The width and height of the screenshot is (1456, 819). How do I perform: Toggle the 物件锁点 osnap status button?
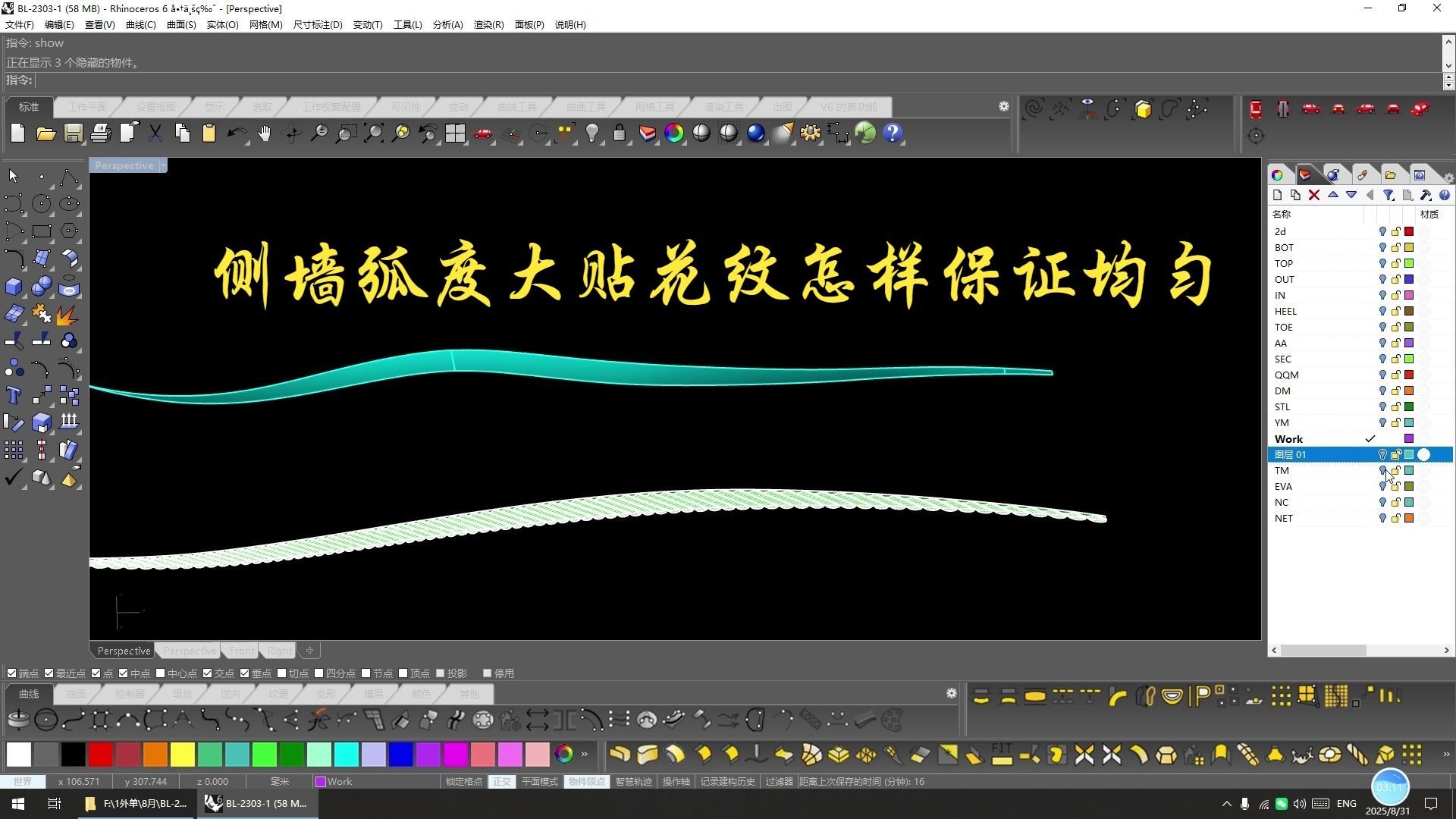pyautogui.click(x=586, y=782)
